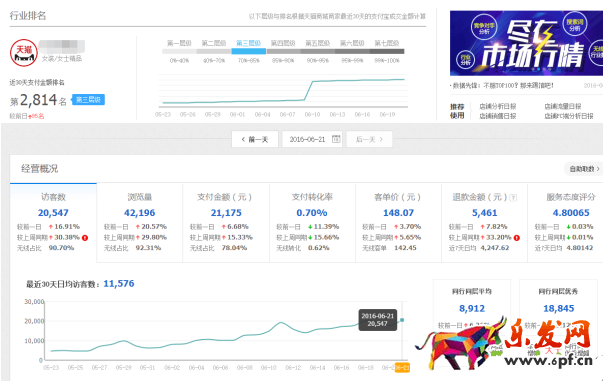
Task: Go to next day with 后一天
Action: 369,139
